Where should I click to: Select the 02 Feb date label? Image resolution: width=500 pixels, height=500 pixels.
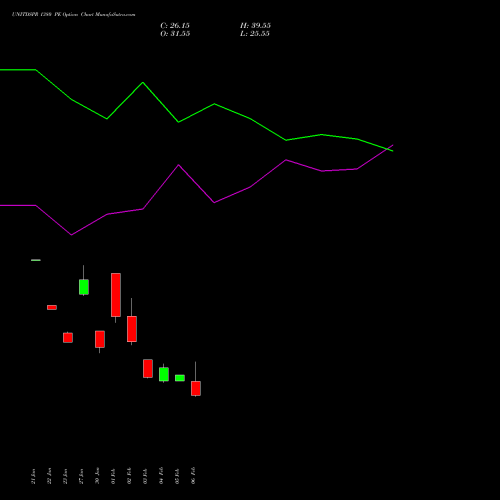click(x=129, y=476)
